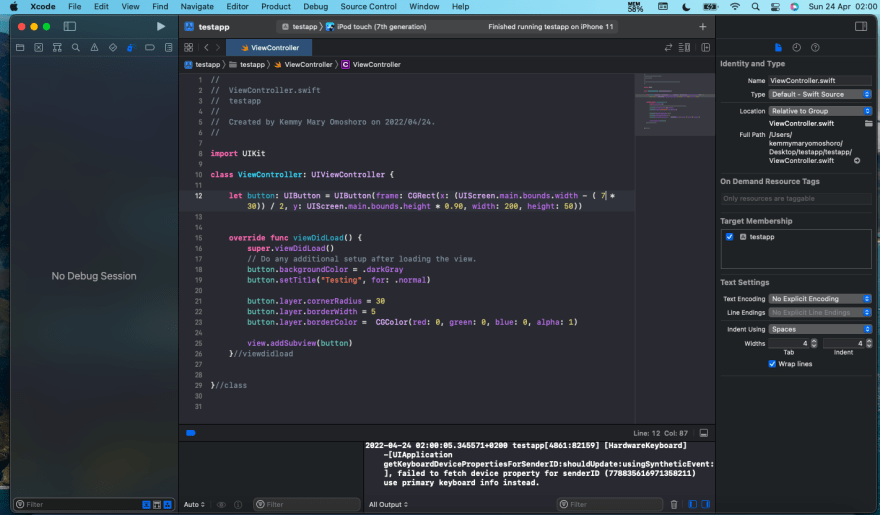
Task: Click the Spotlight search icon in menu bar
Action: tap(755, 7)
